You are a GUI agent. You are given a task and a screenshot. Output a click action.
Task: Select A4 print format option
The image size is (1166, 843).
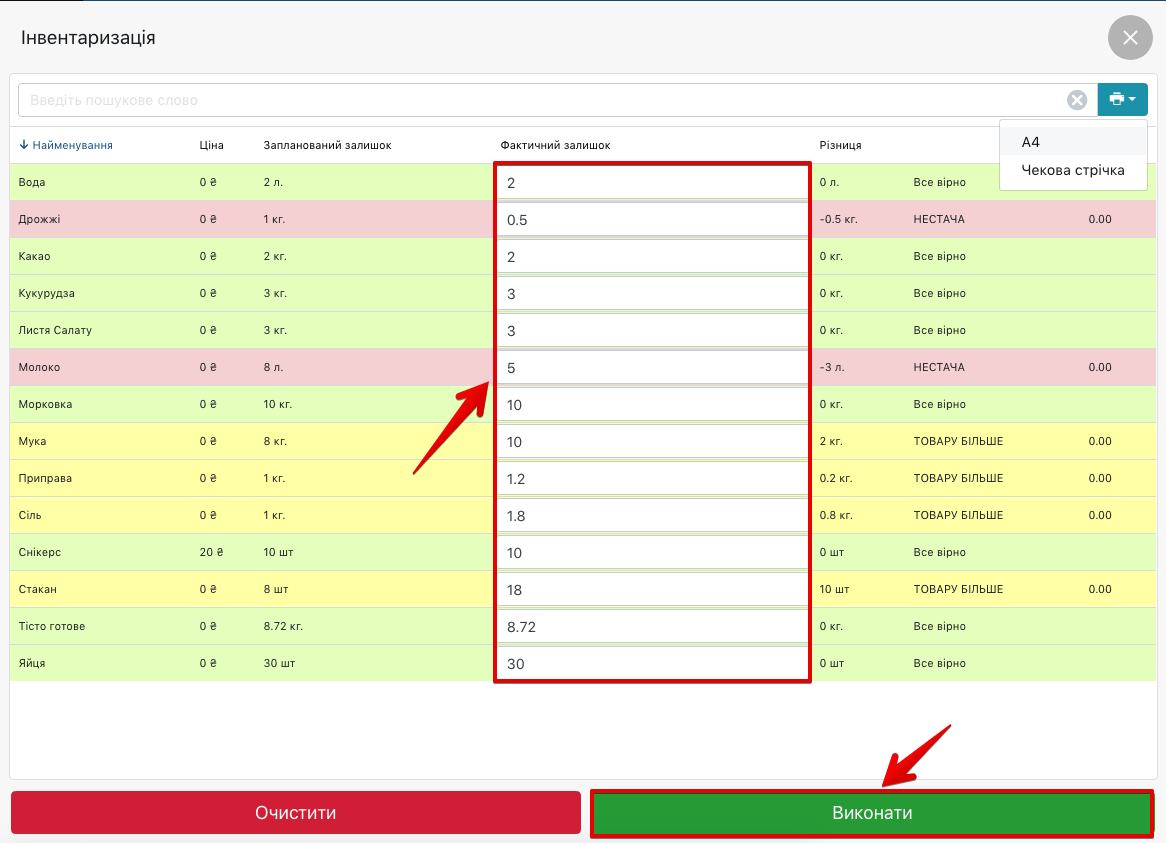tap(1031, 142)
